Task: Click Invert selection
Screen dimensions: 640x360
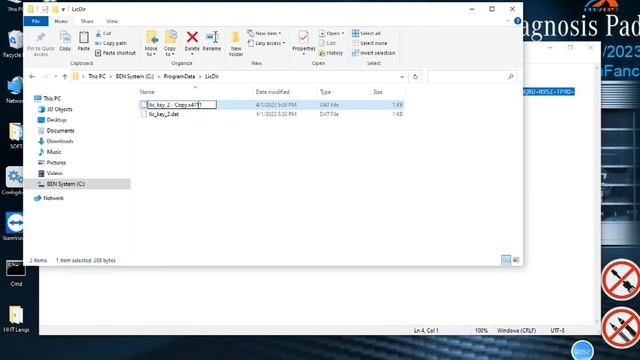Action: click(373, 53)
